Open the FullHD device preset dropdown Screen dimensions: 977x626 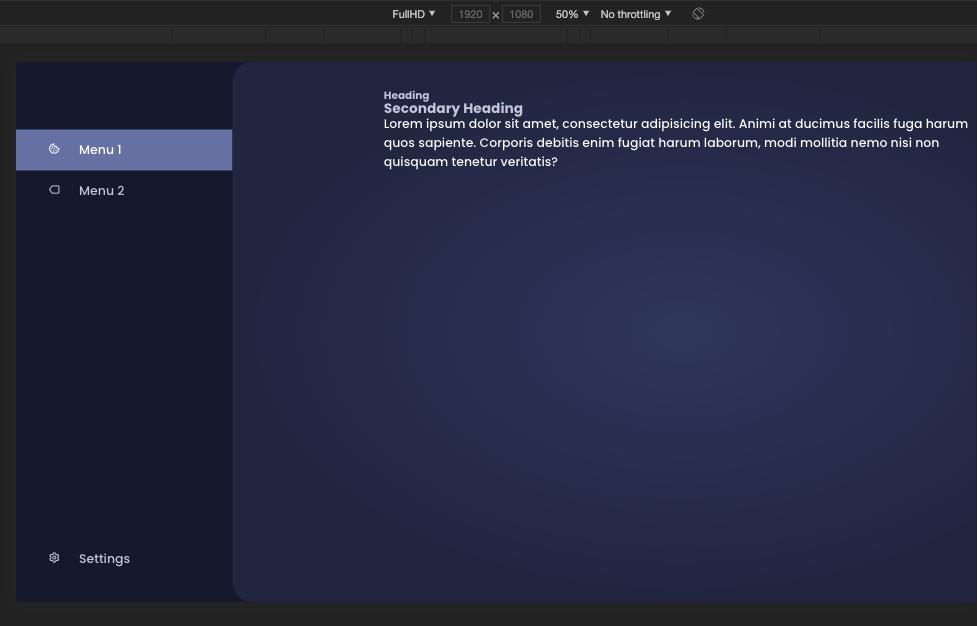coord(413,14)
